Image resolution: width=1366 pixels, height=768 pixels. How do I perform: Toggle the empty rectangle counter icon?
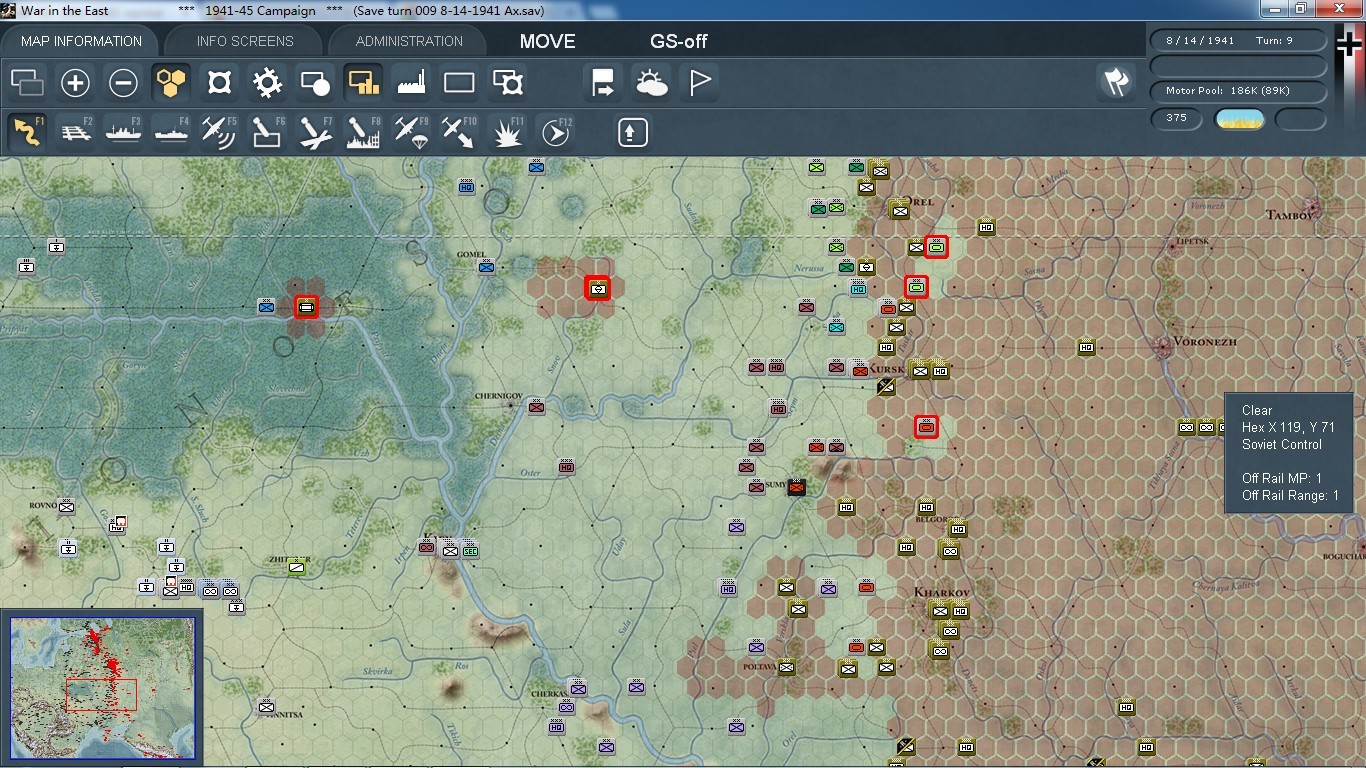point(459,83)
